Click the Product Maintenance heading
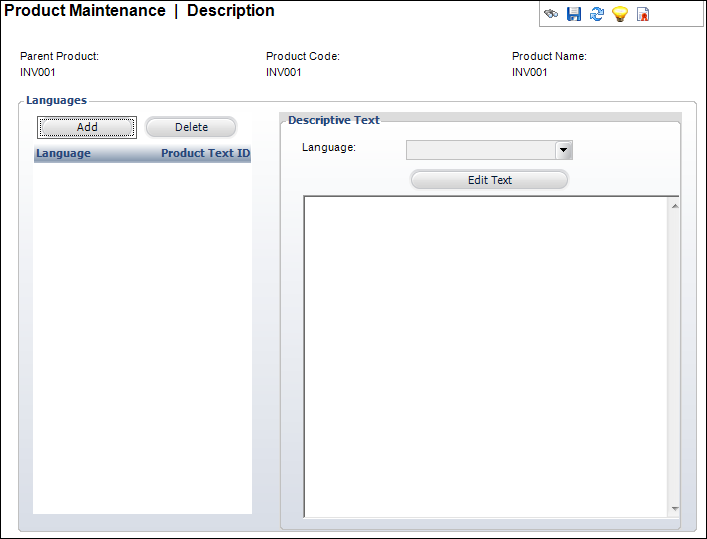This screenshot has width=707, height=539. click(x=85, y=11)
